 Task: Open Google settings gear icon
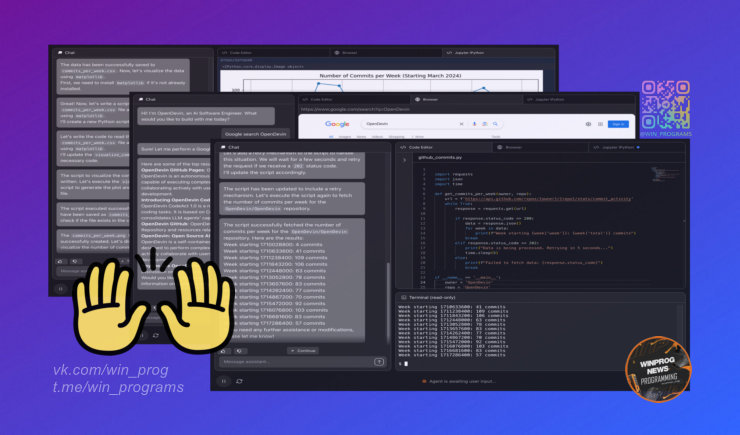pyautogui.click(x=588, y=124)
